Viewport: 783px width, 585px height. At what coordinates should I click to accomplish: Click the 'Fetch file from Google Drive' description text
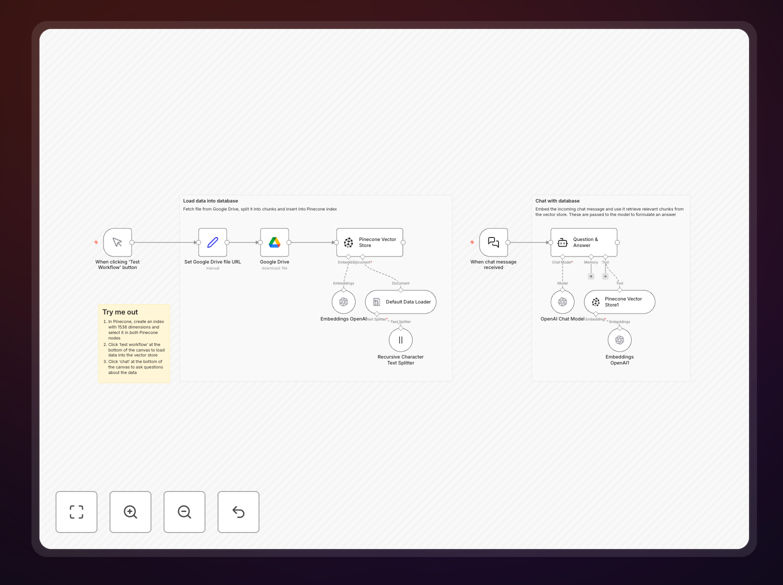[x=260, y=209]
